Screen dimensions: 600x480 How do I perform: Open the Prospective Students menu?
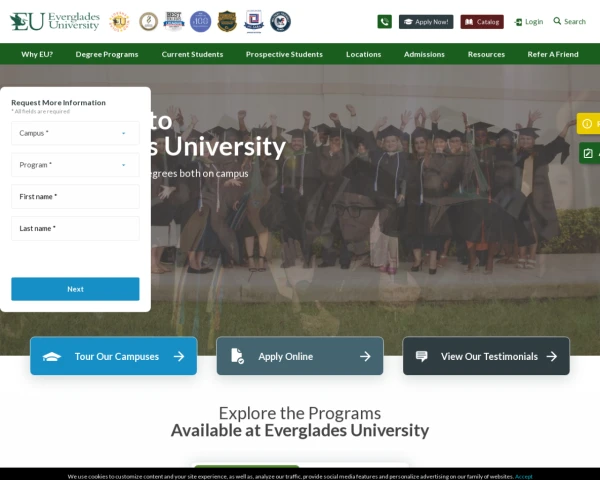click(x=284, y=54)
